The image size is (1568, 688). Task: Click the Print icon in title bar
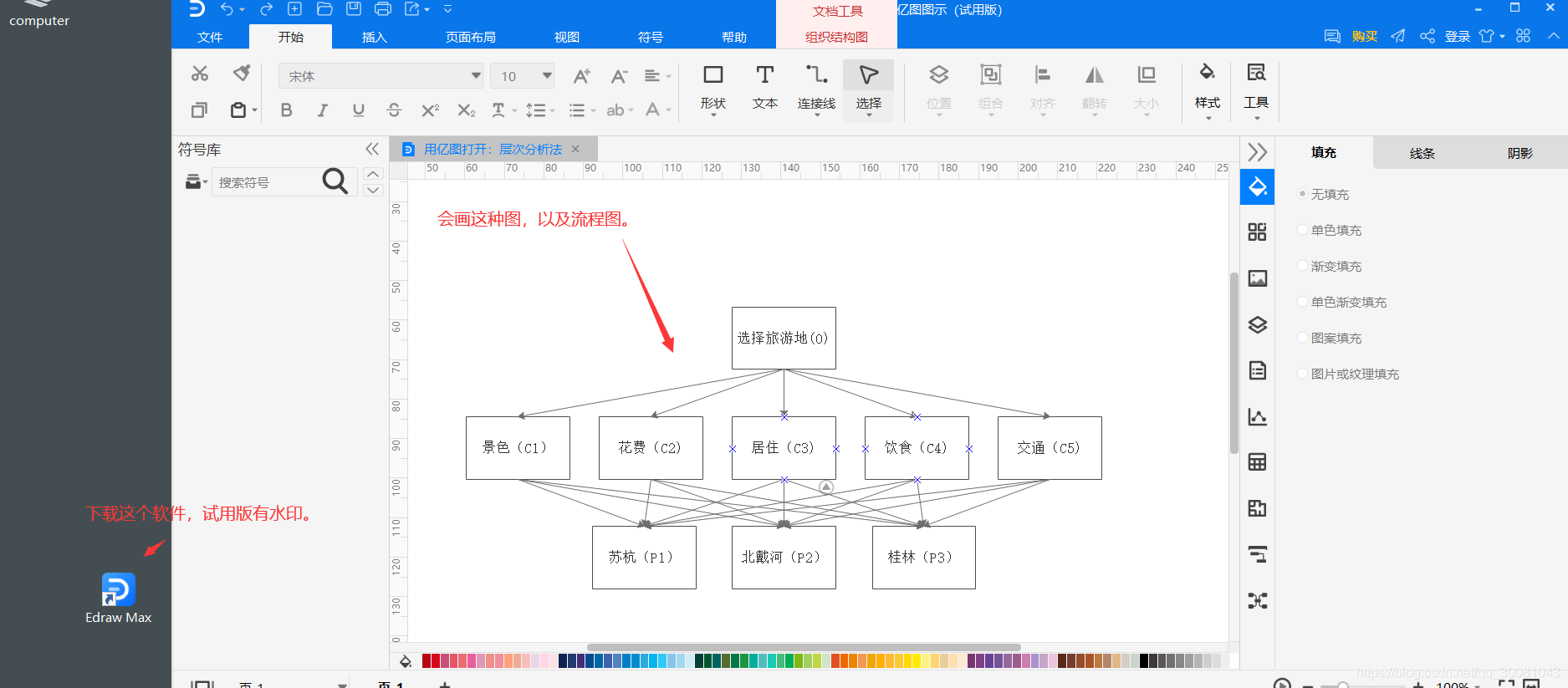click(383, 9)
